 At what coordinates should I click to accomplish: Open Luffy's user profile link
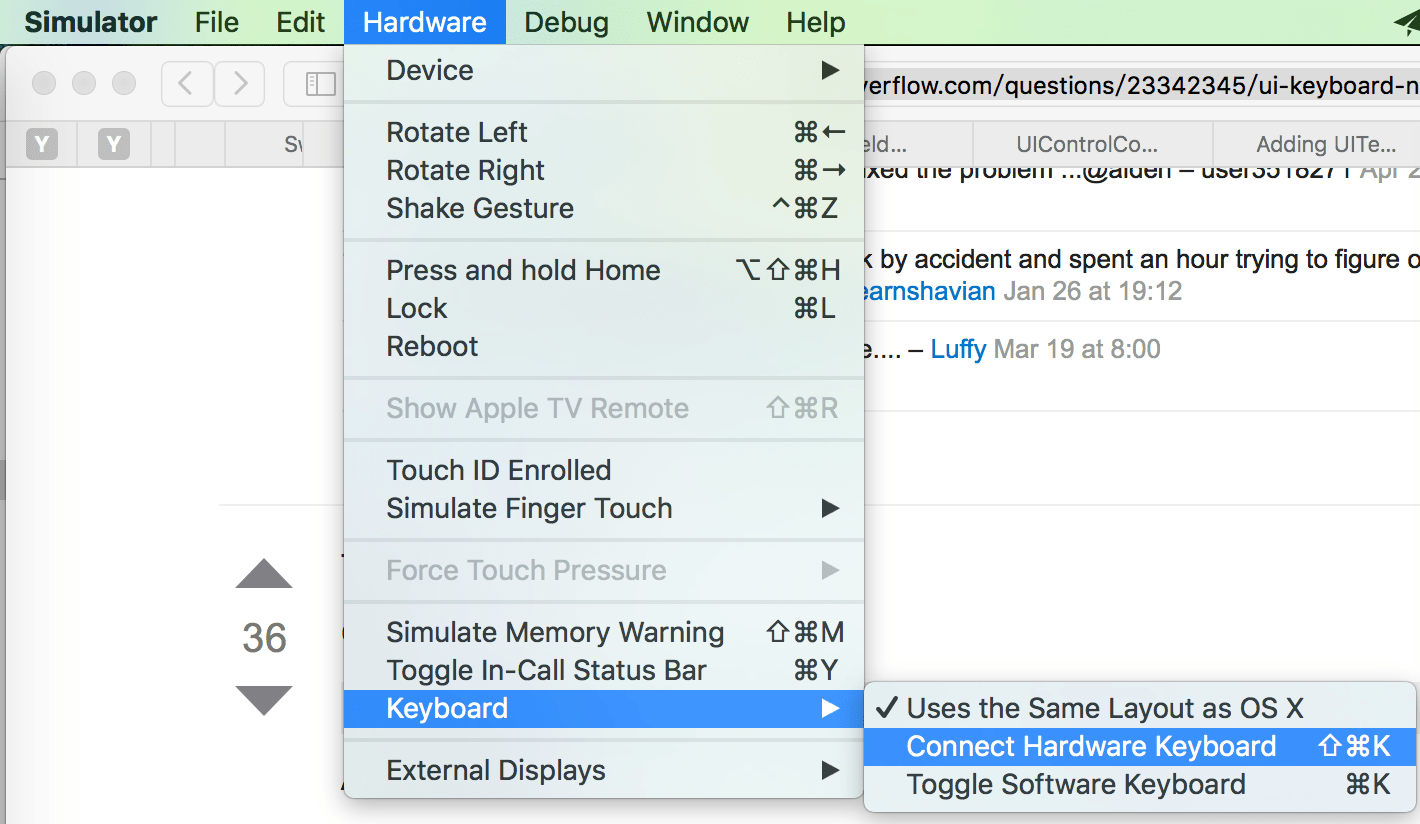tap(958, 349)
